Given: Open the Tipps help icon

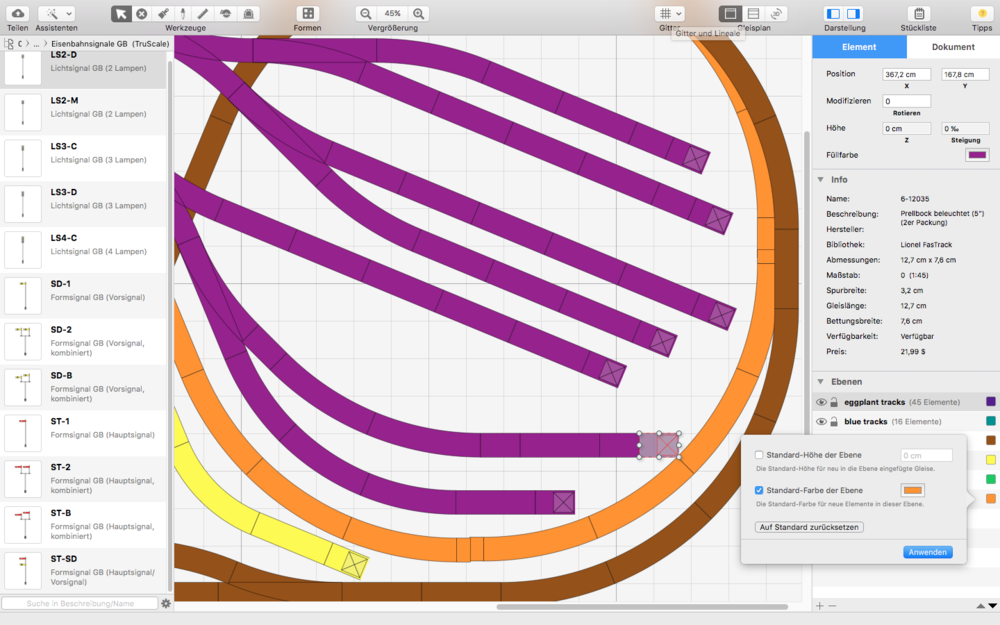Looking at the screenshot, I should [x=982, y=13].
